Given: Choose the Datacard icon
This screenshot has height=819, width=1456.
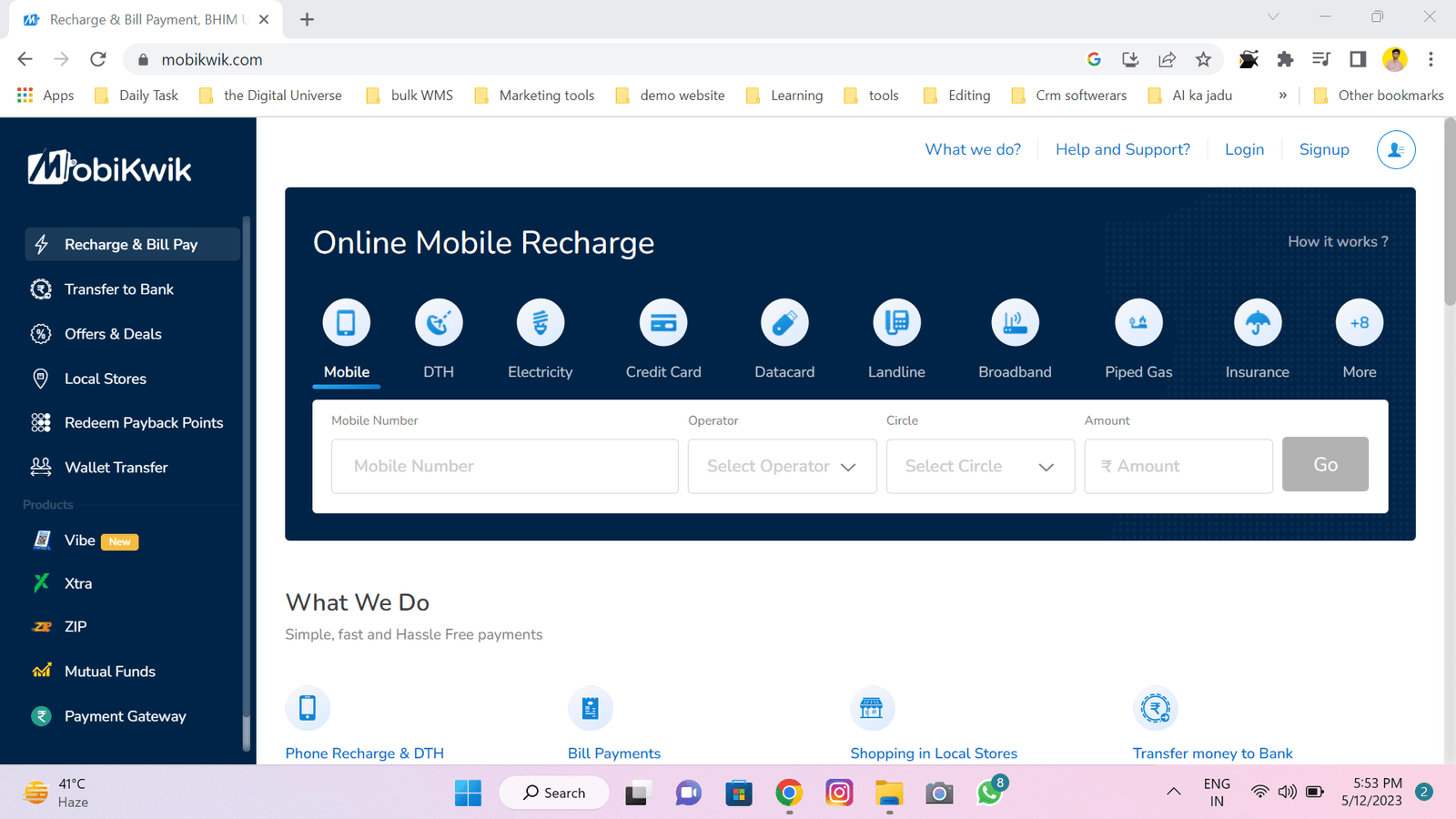Looking at the screenshot, I should 784,322.
